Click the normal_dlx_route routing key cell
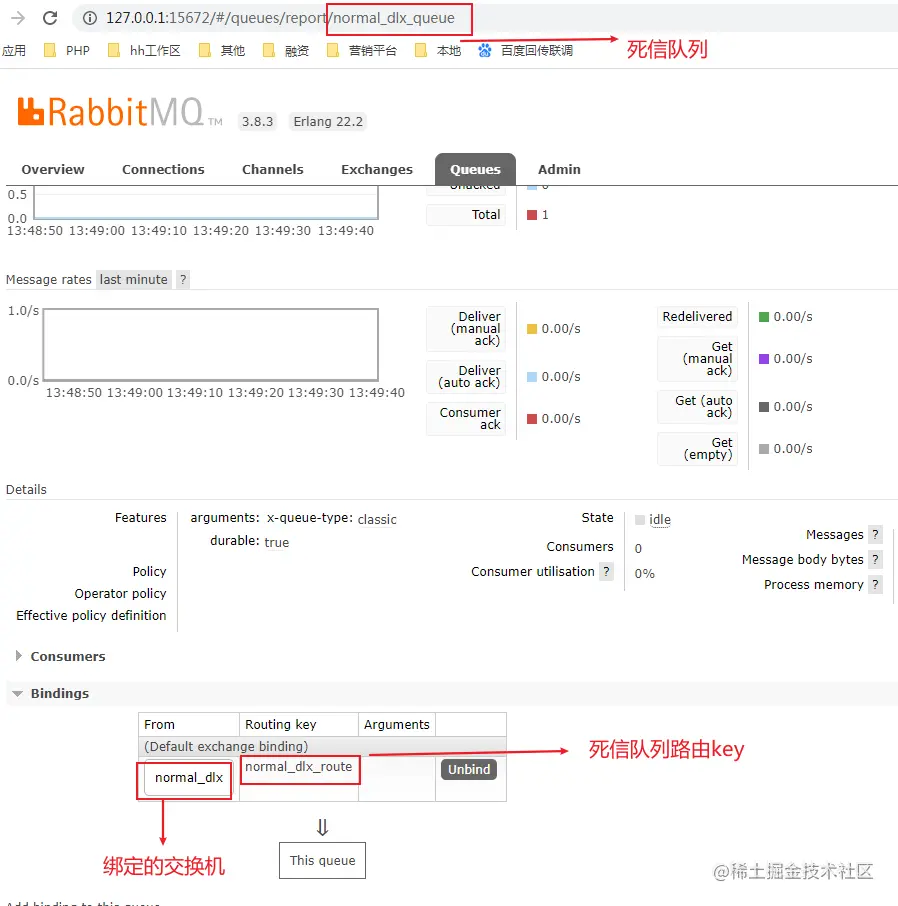The image size is (898, 906). point(299,767)
